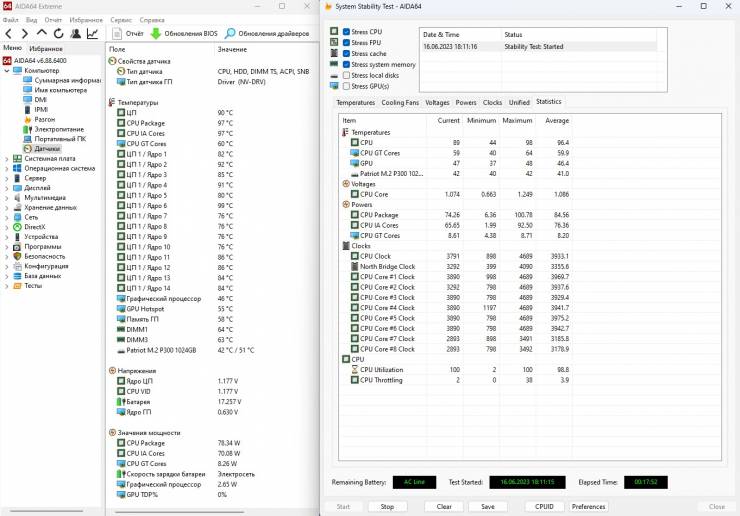Click the CPU chip icon beside Stress CPU

[x=334, y=31]
